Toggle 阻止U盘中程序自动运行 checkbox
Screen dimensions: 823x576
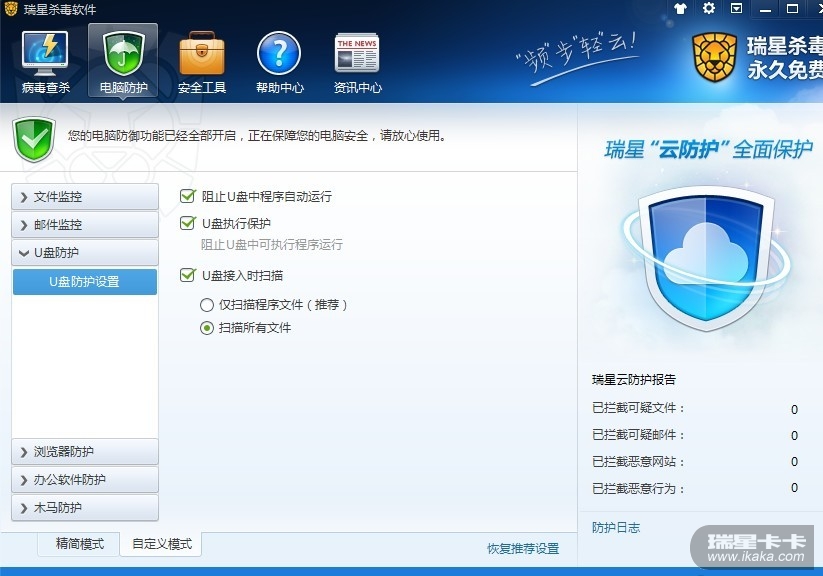click(187, 196)
